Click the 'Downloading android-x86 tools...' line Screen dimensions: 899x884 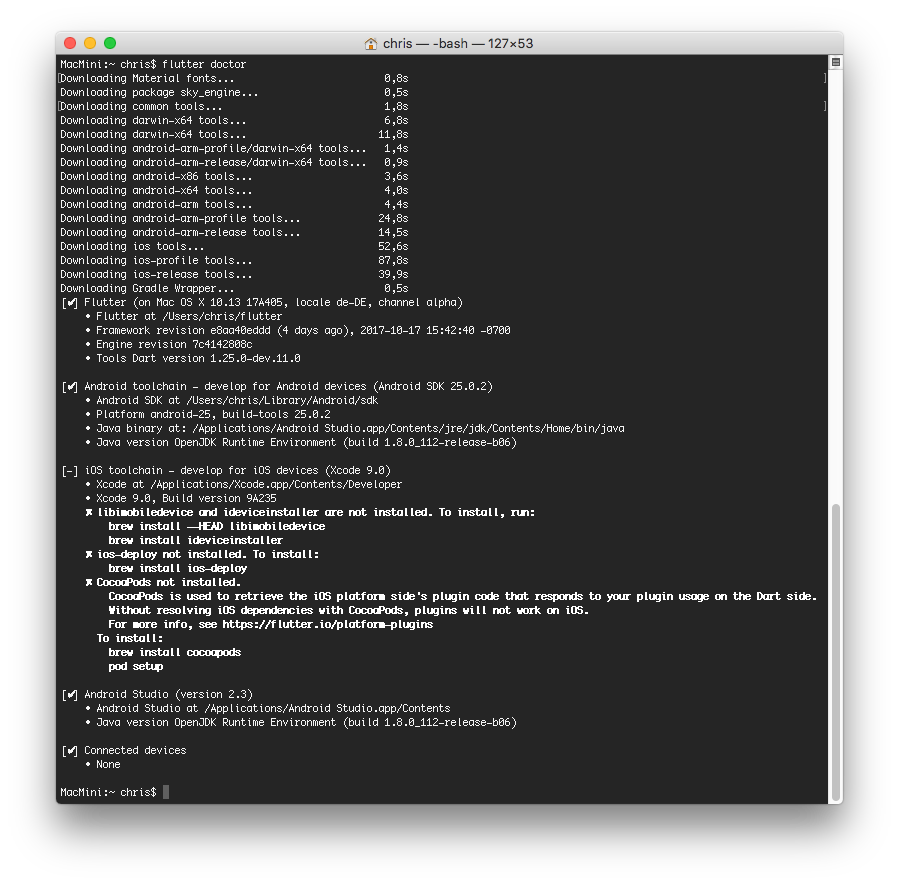234,176
